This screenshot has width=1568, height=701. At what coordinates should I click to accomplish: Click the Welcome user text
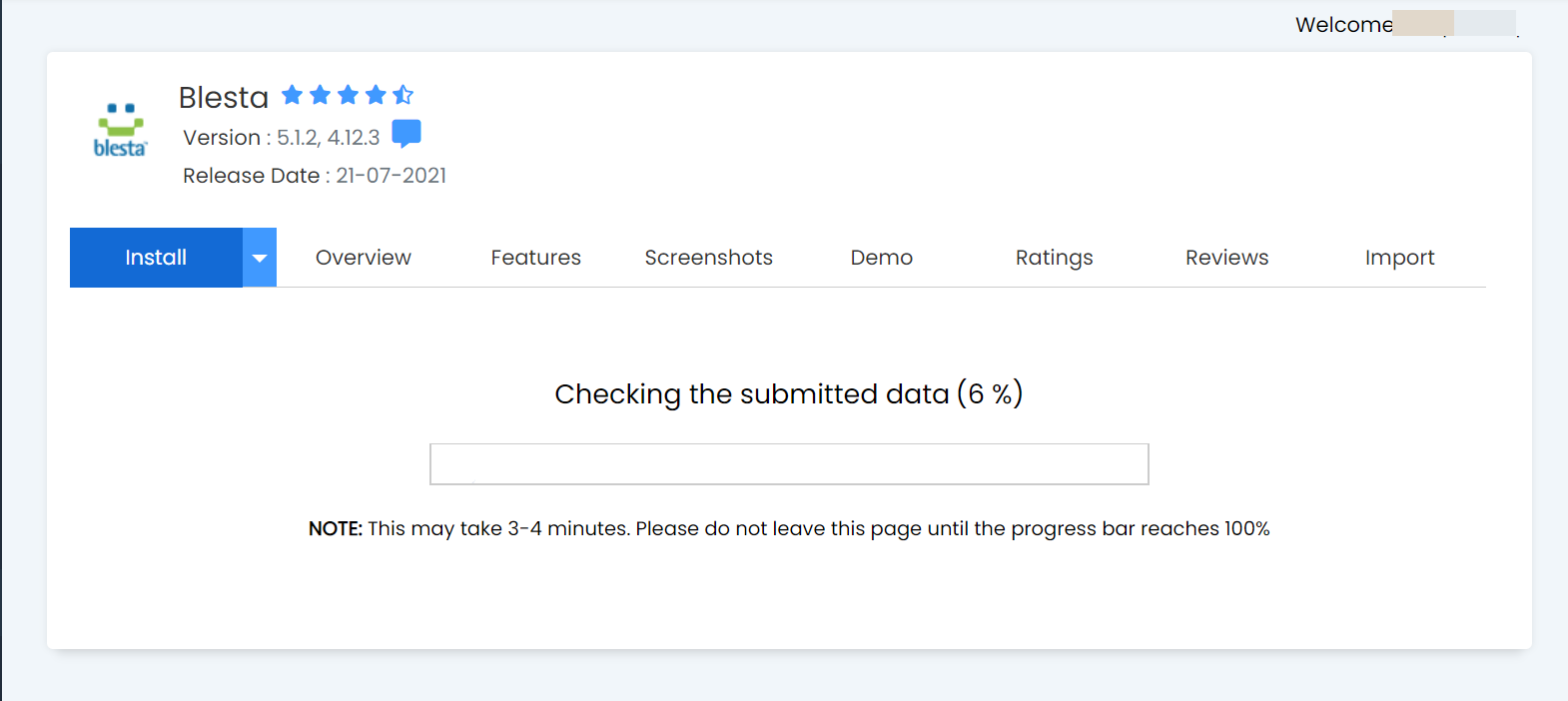point(1343,25)
